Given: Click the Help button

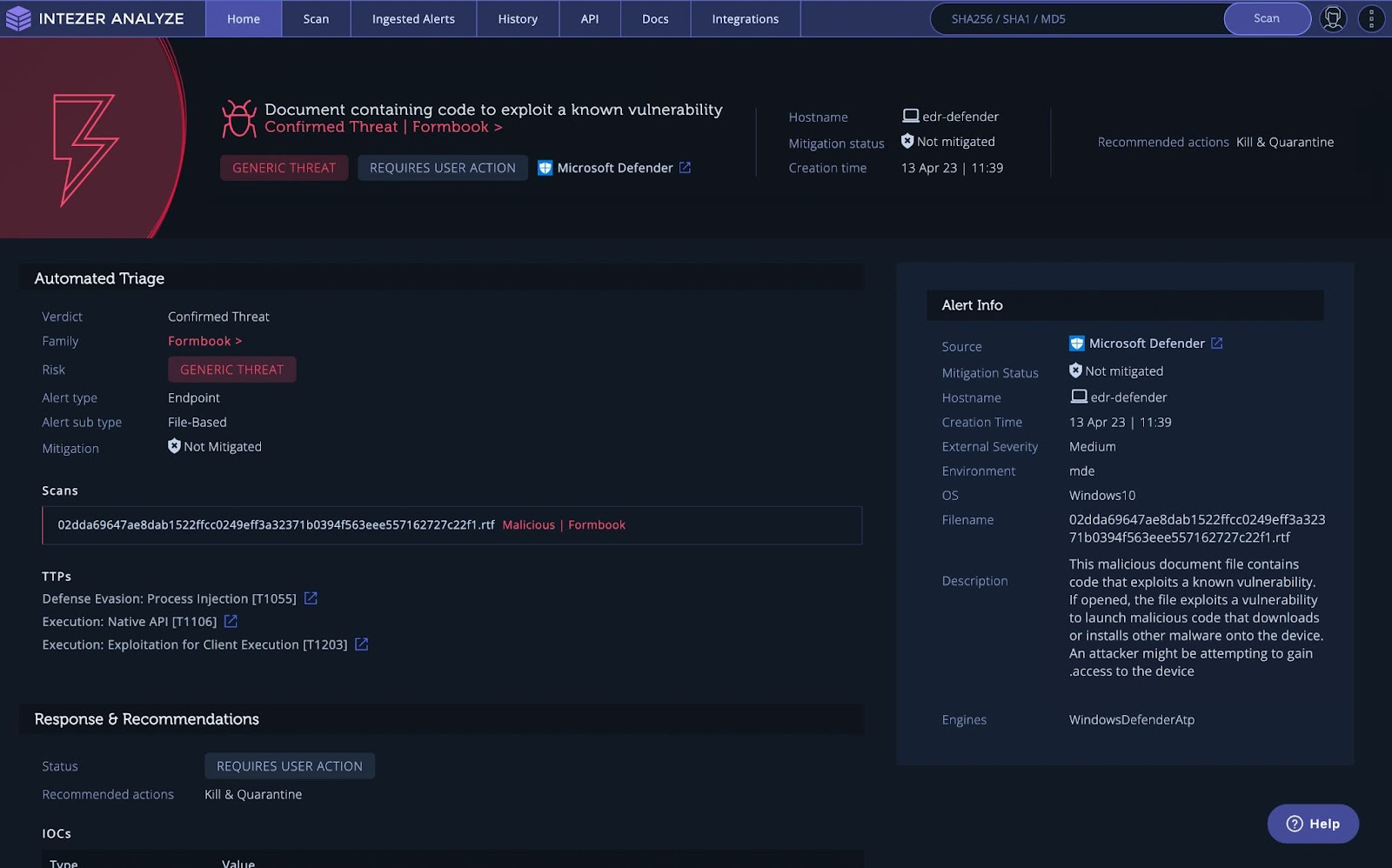Looking at the screenshot, I should tap(1313, 824).
